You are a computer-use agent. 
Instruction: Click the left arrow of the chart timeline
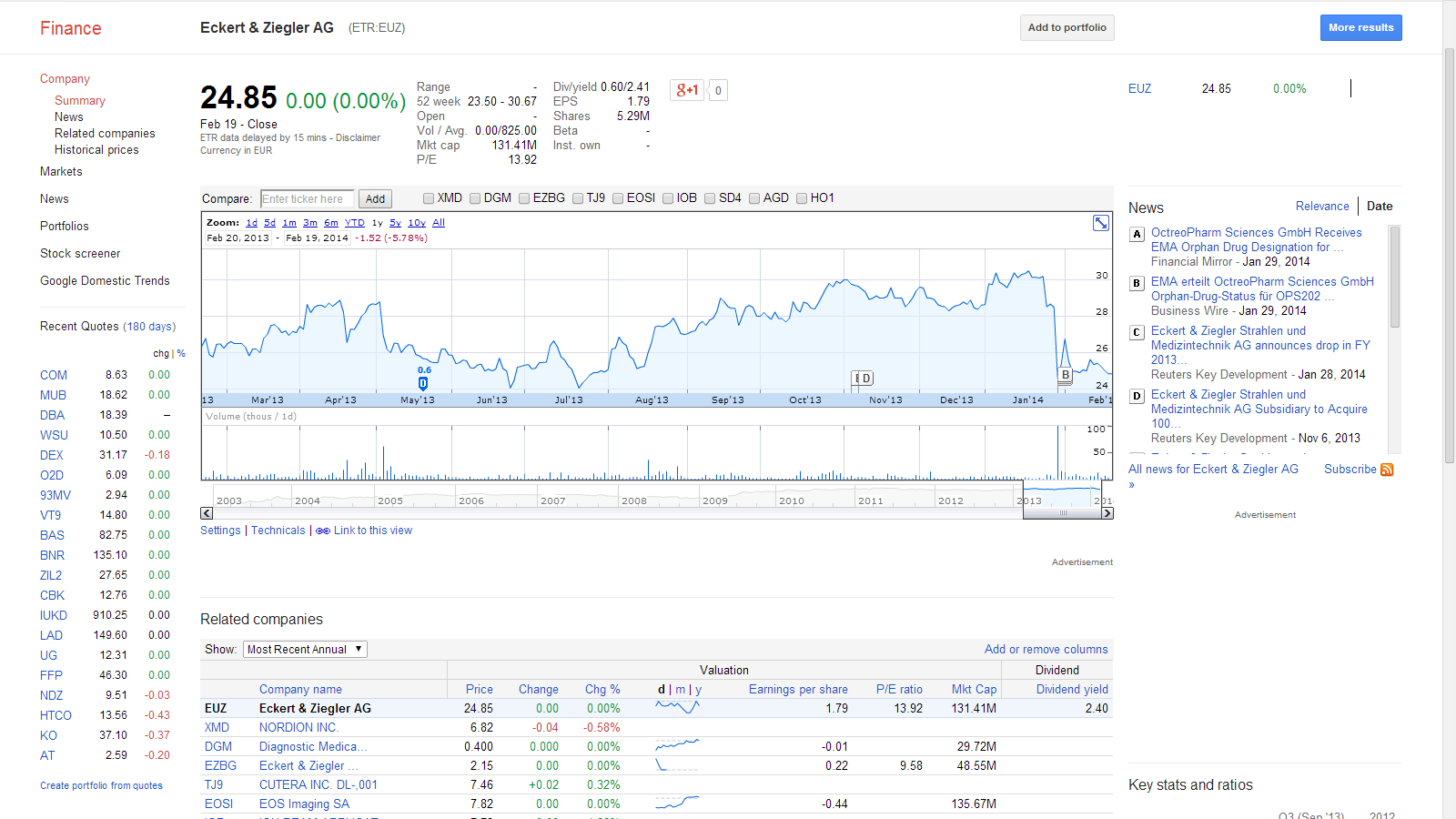pyautogui.click(x=207, y=513)
